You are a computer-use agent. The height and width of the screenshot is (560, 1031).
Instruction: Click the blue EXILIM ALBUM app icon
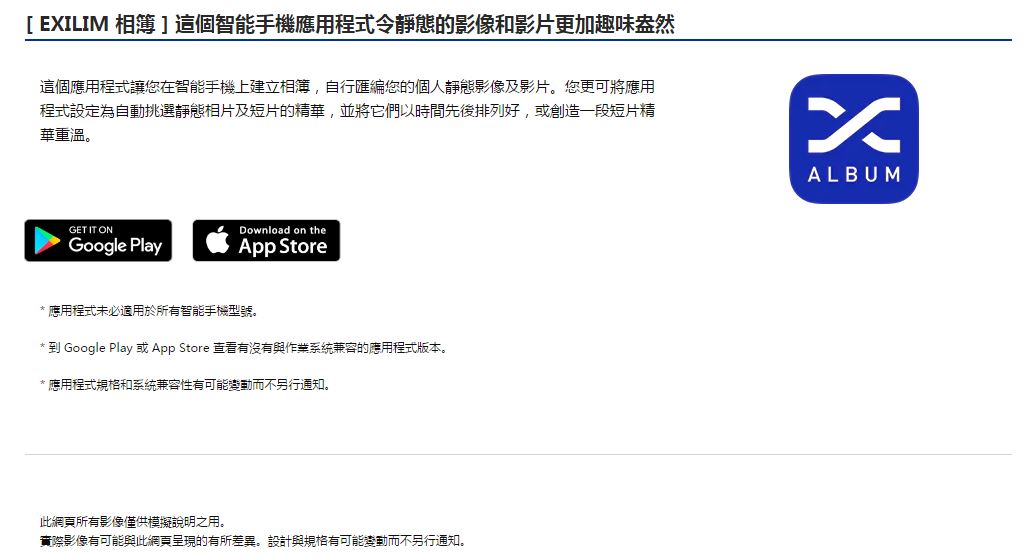853,139
